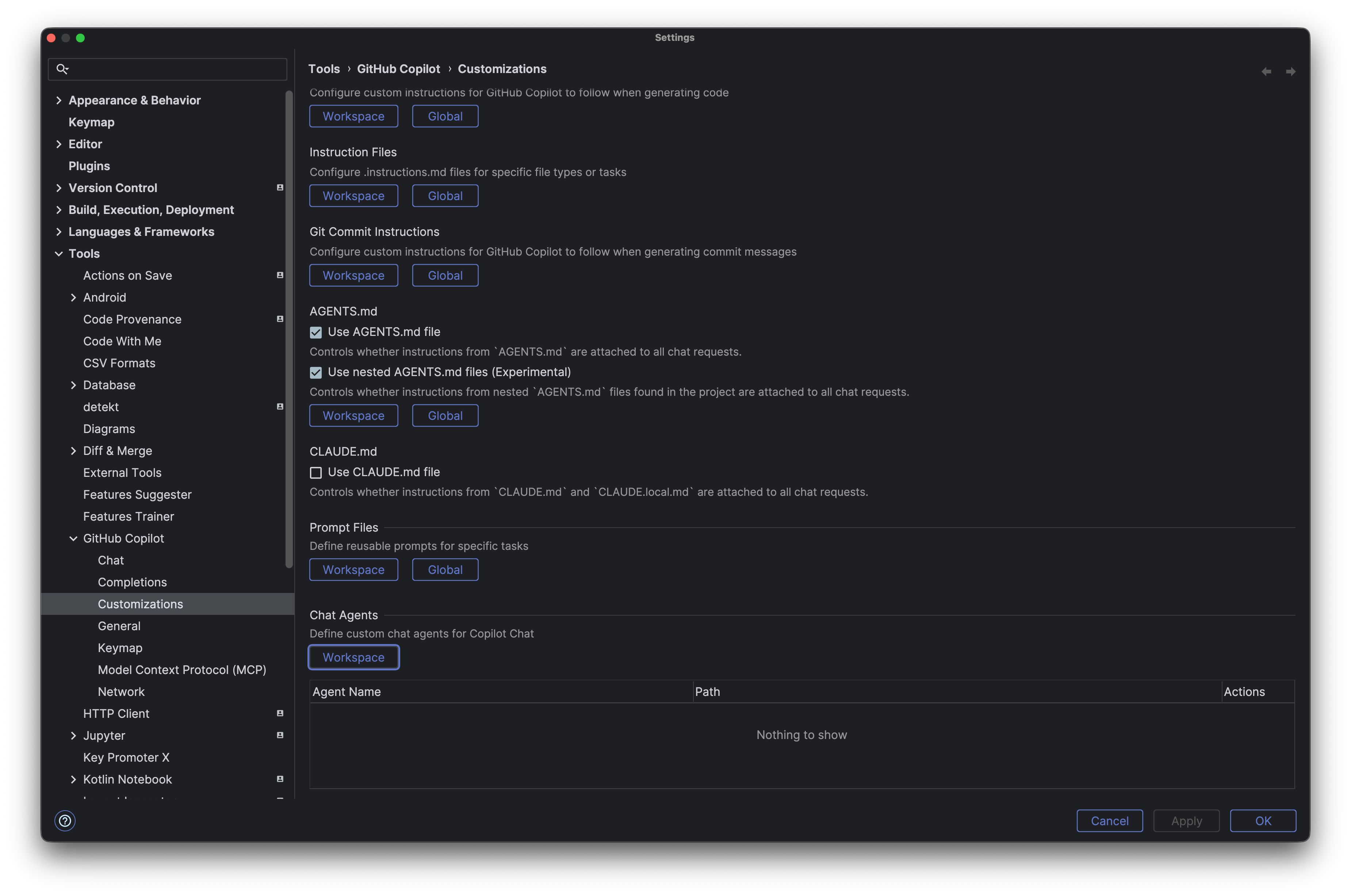1351x896 pixels.
Task: Uncheck Use nested AGENTS.md files (Experimental)
Action: coord(315,372)
